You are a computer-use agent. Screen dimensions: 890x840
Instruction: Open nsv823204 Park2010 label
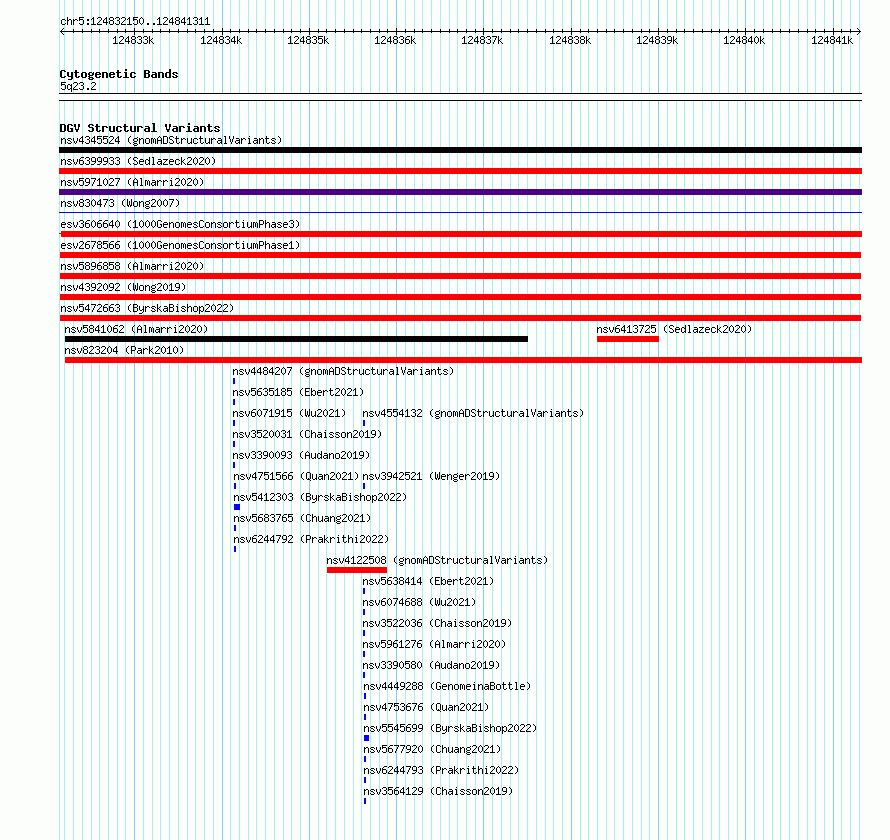point(124,350)
